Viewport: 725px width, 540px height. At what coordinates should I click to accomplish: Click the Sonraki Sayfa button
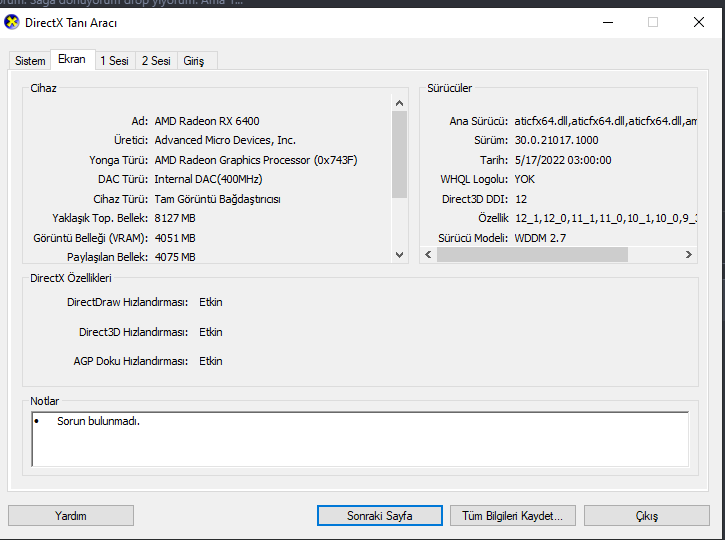click(x=380, y=515)
